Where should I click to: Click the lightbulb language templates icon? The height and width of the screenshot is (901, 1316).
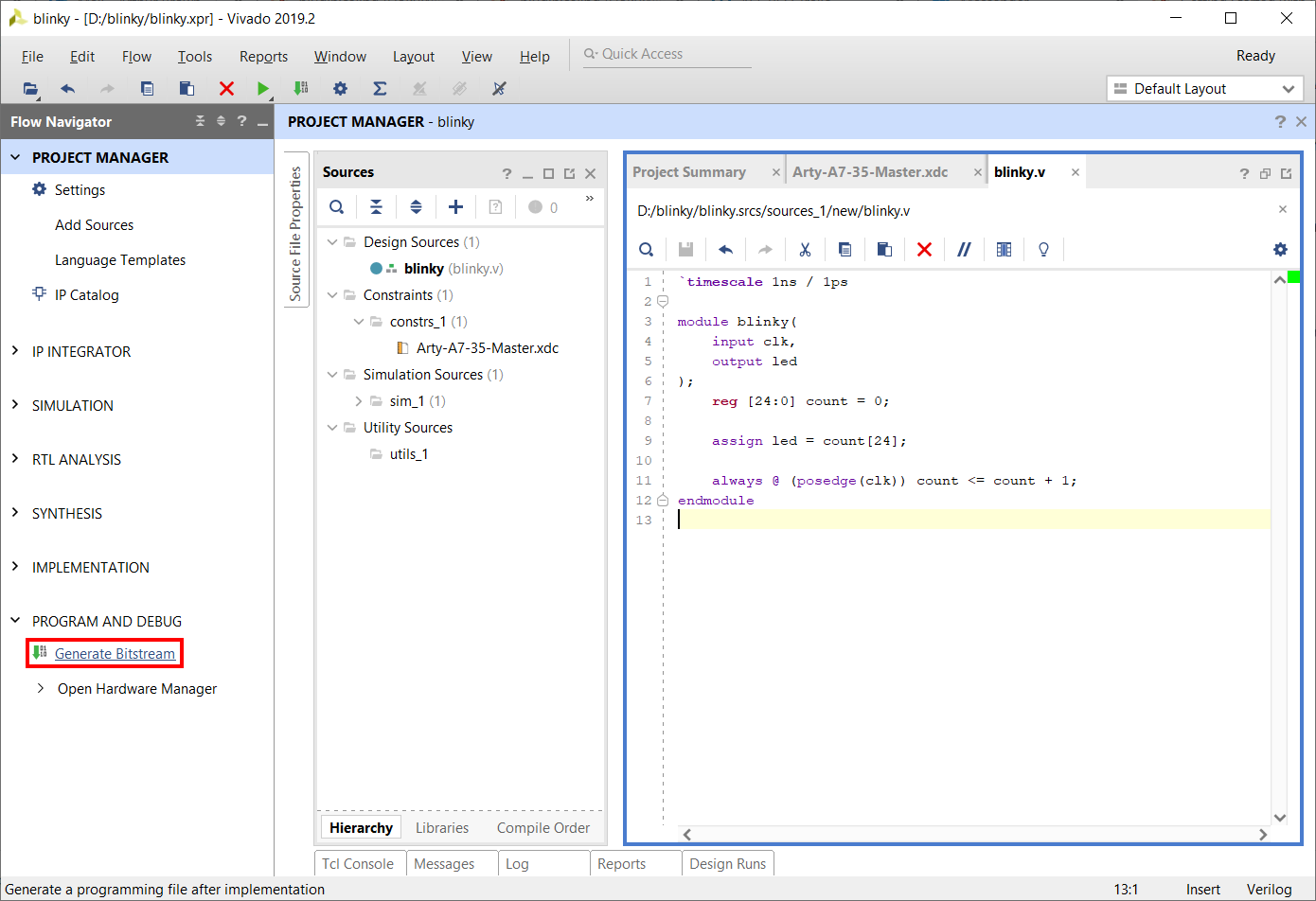pyautogui.click(x=1043, y=250)
